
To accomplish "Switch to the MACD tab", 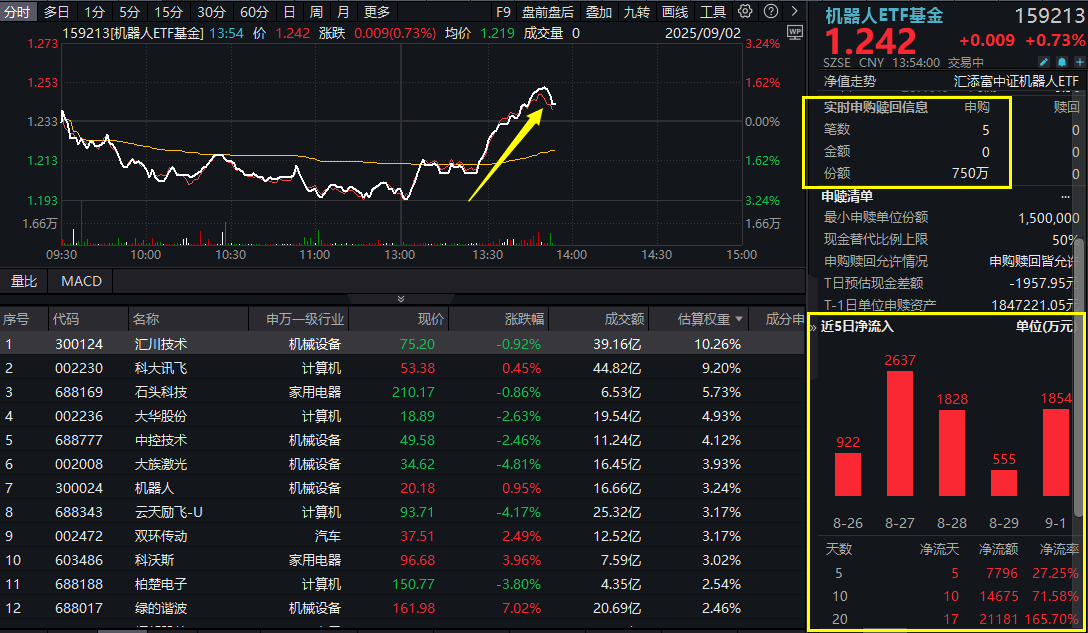I will pyautogui.click(x=80, y=281).
